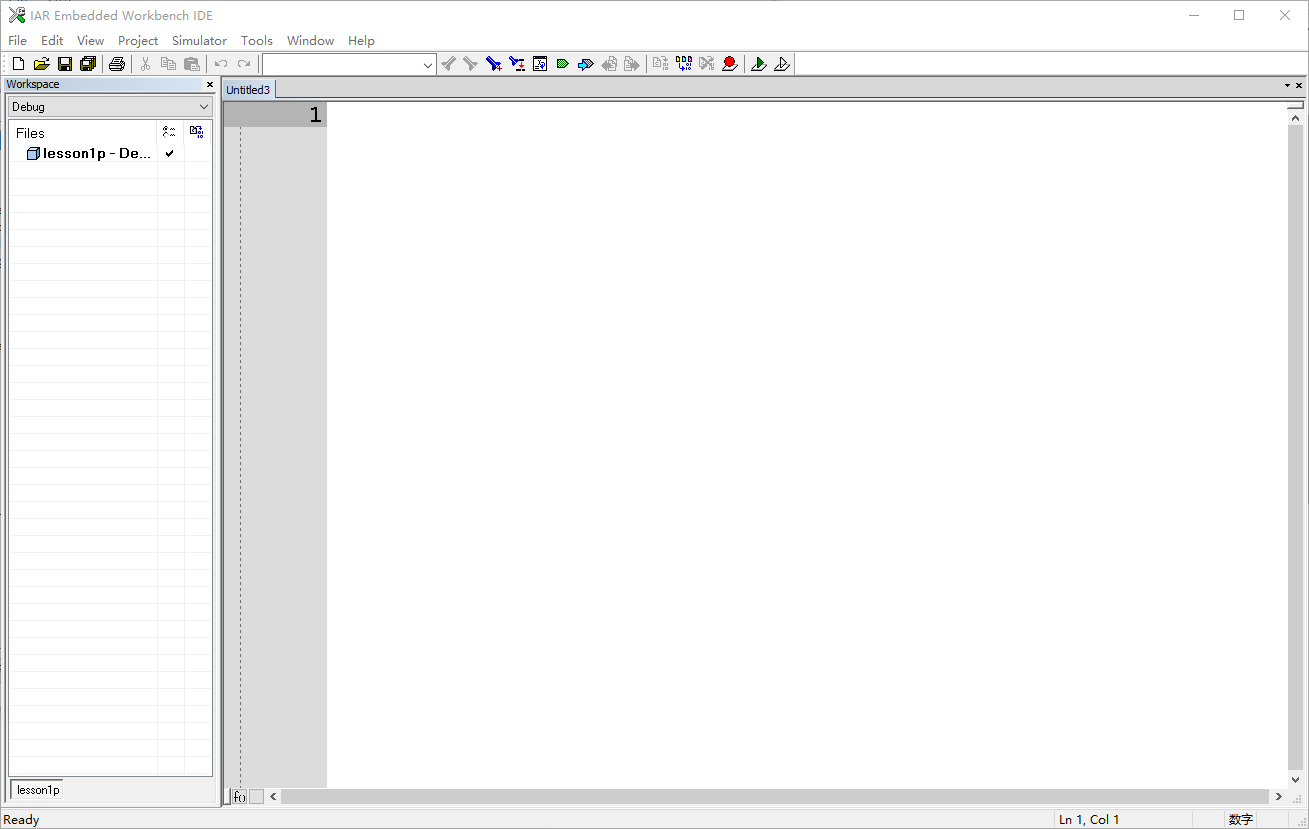Image resolution: width=1309 pixels, height=829 pixels.
Task: Expand the Debug configuration dropdown
Action: point(205,107)
